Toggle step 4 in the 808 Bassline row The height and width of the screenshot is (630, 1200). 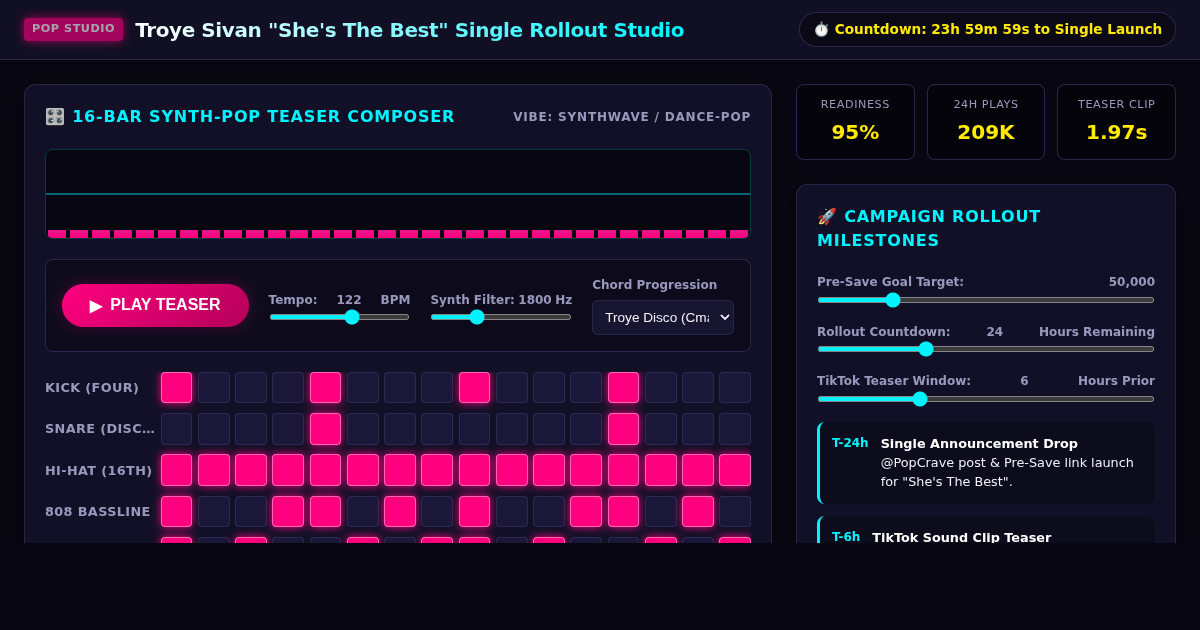point(288,511)
